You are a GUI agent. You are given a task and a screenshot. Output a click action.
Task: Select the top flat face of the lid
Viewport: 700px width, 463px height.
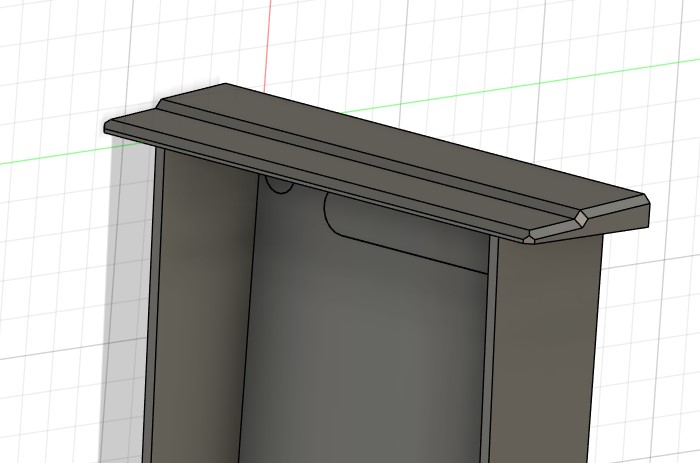[402, 145]
